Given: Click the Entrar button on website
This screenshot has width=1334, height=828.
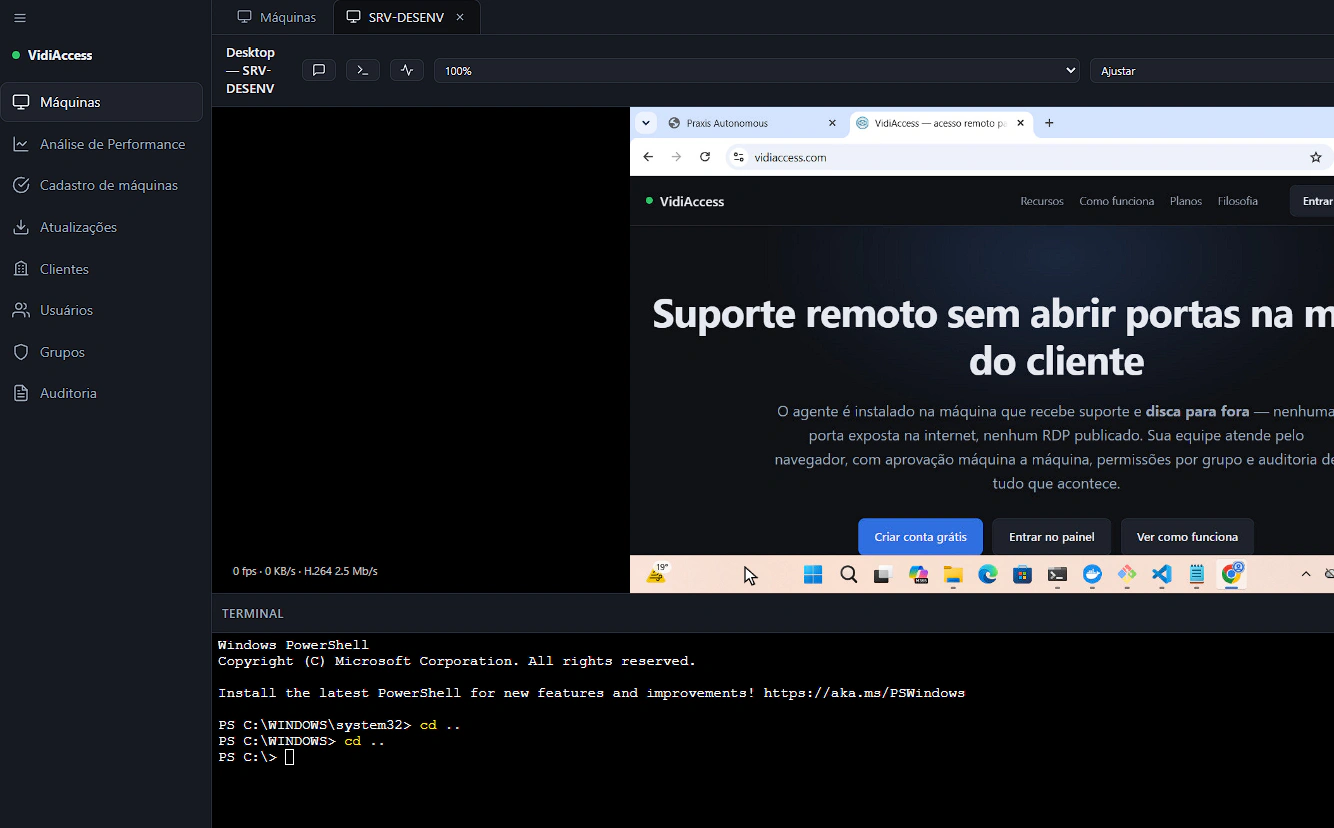Looking at the screenshot, I should (x=1313, y=201).
